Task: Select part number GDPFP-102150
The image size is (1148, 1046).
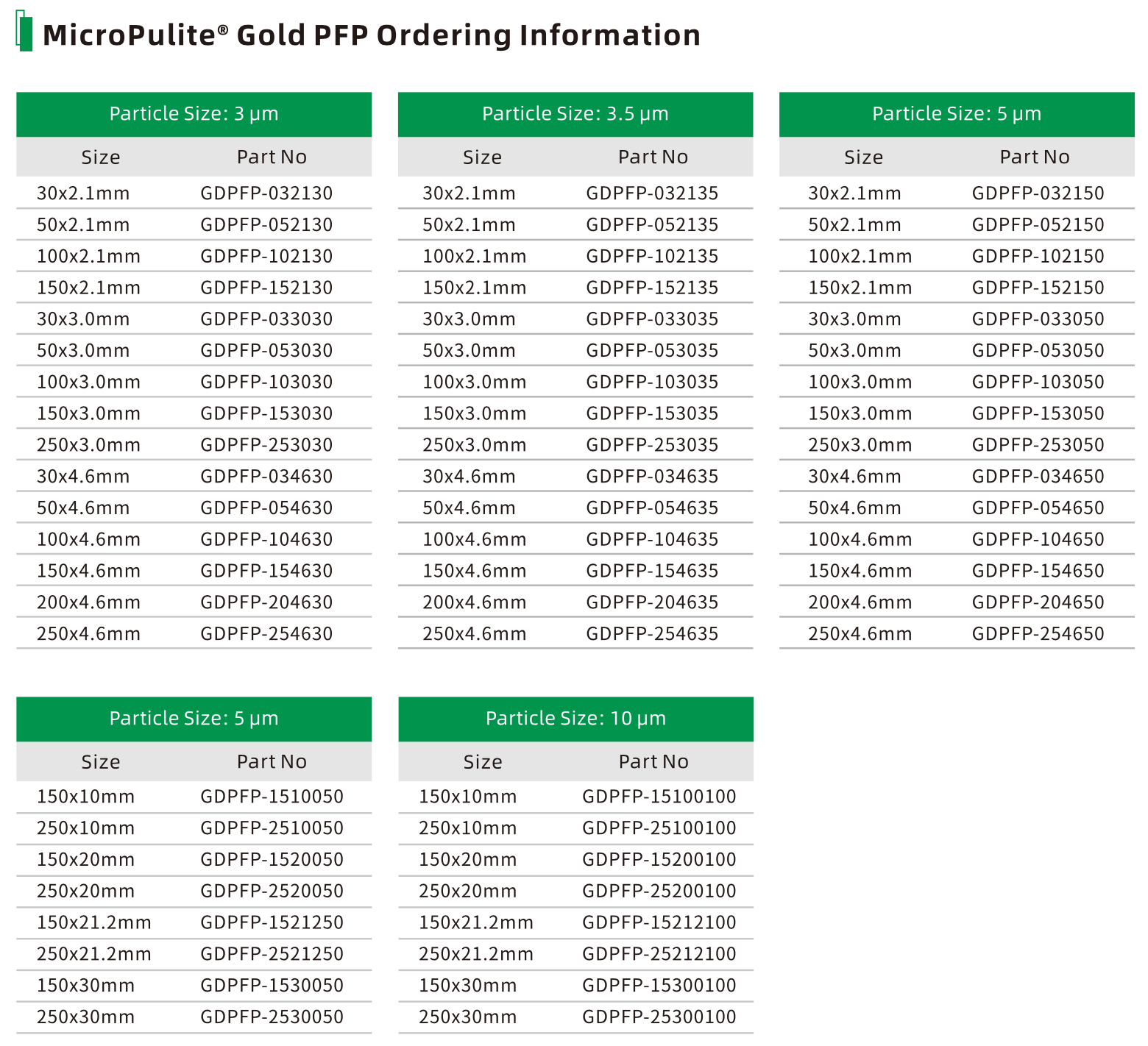Action: 1038,257
